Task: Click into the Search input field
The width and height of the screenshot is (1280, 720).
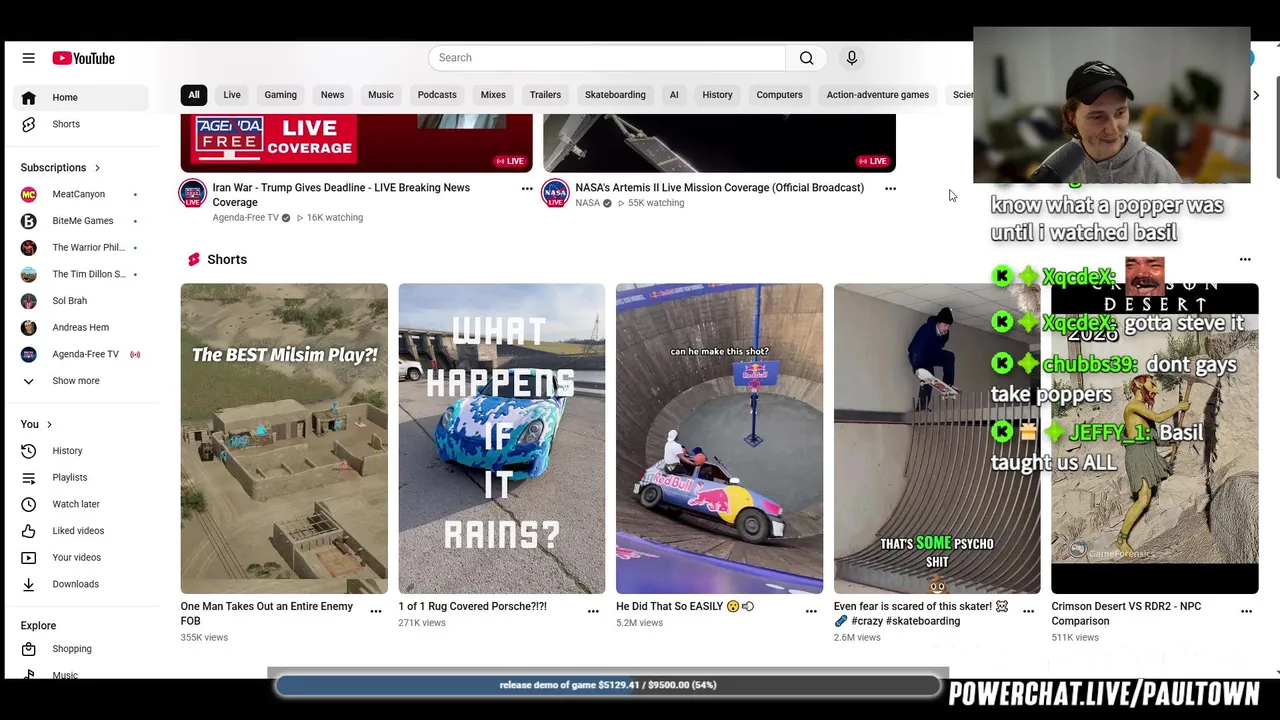Action: [607, 58]
